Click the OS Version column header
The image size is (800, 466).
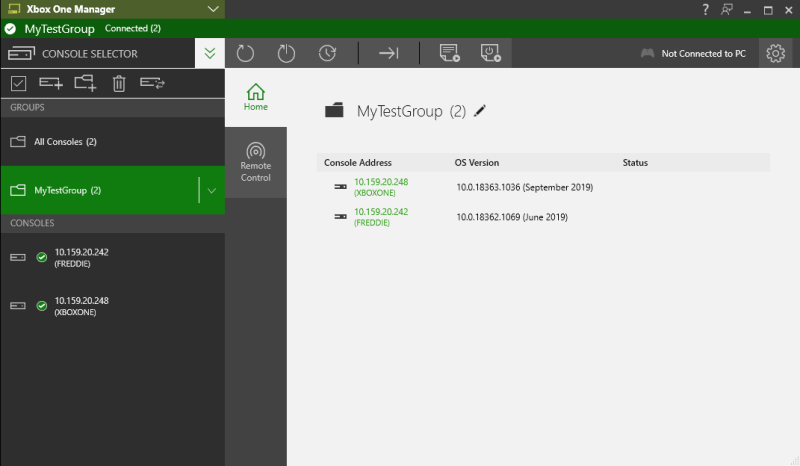[x=477, y=163]
